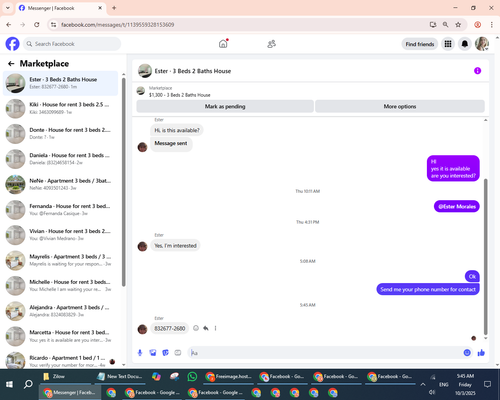Select the Messenger | Facebook tab
This screenshot has width=500, height=400.
pos(61,8)
